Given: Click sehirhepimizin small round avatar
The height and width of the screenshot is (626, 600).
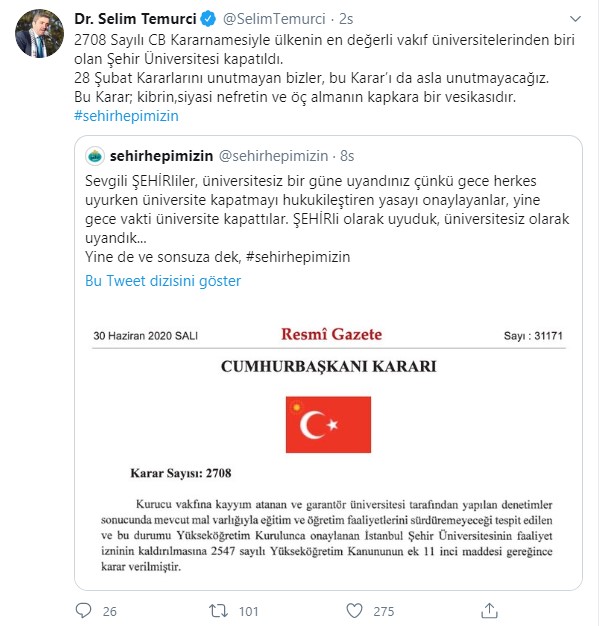Looking at the screenshot, I should pyautogui.click(x=95, y=157).
